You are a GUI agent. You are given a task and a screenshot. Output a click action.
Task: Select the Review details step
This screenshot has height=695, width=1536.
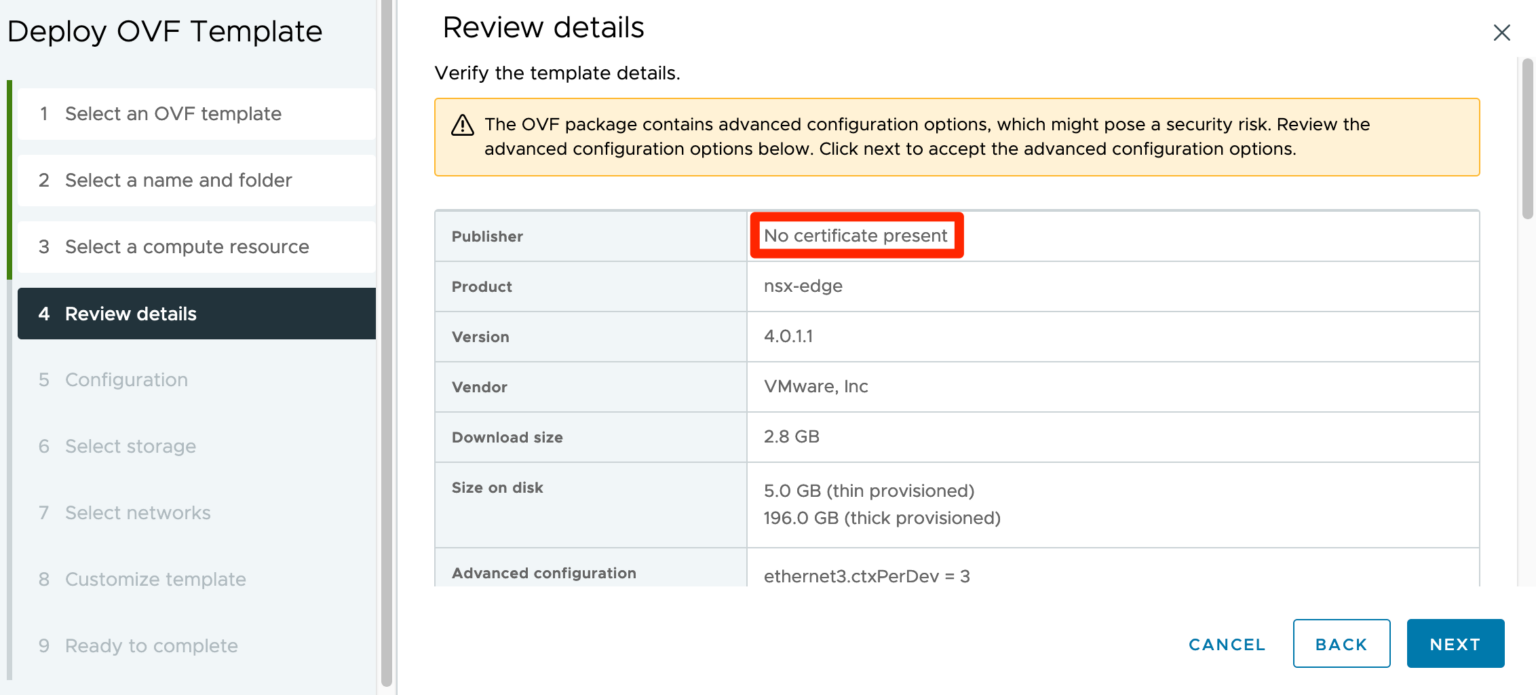[130, 313]
